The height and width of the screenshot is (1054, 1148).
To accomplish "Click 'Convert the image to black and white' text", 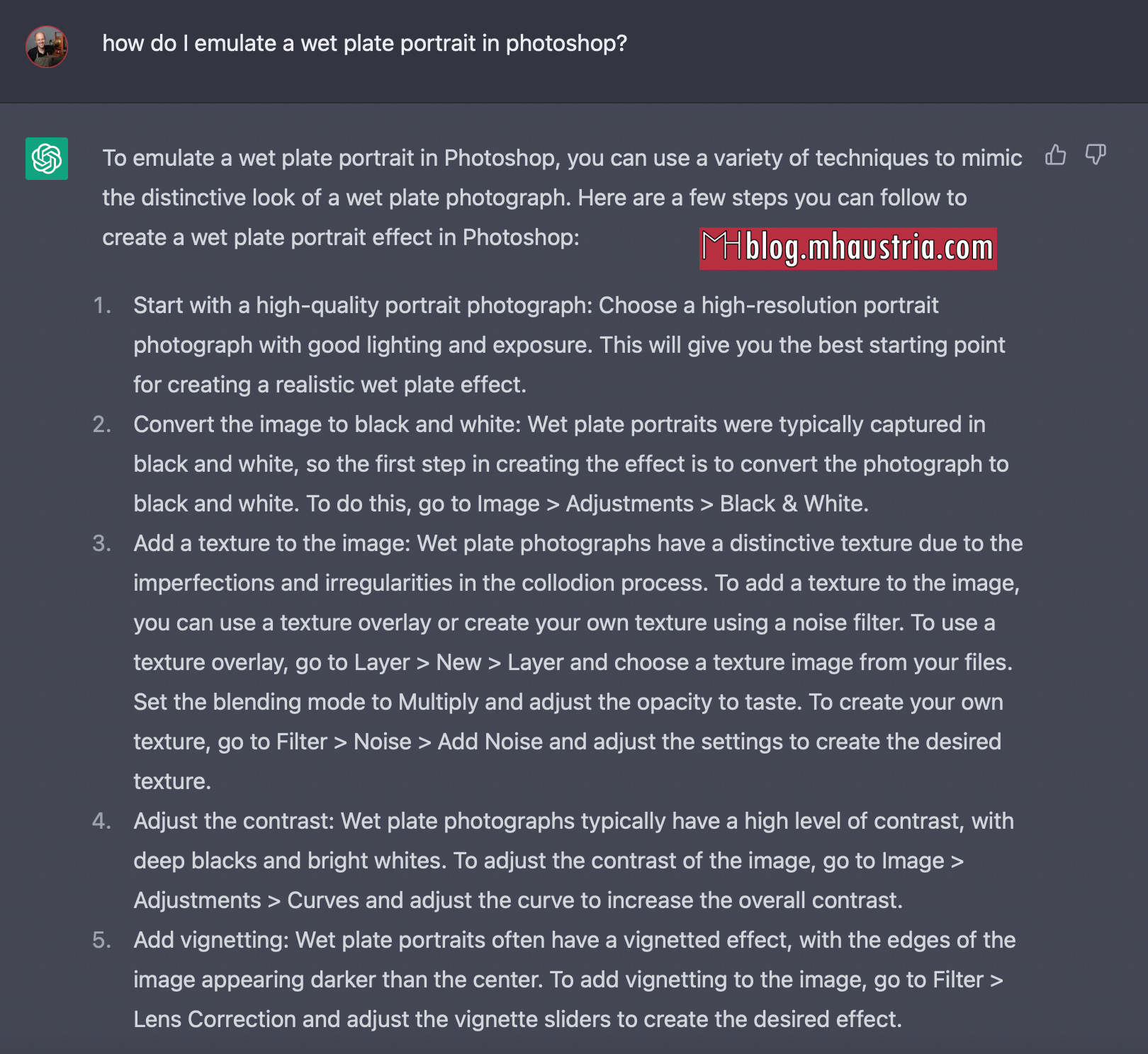I will point(327,424).
